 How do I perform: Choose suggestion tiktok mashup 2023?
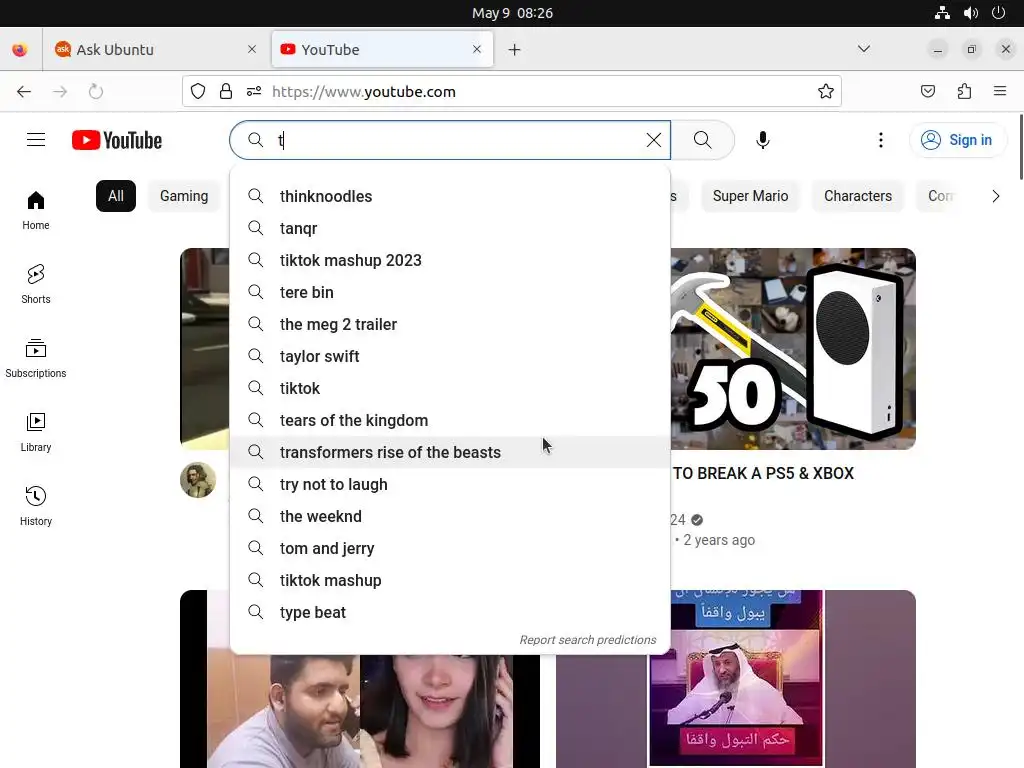click(450, 260)
